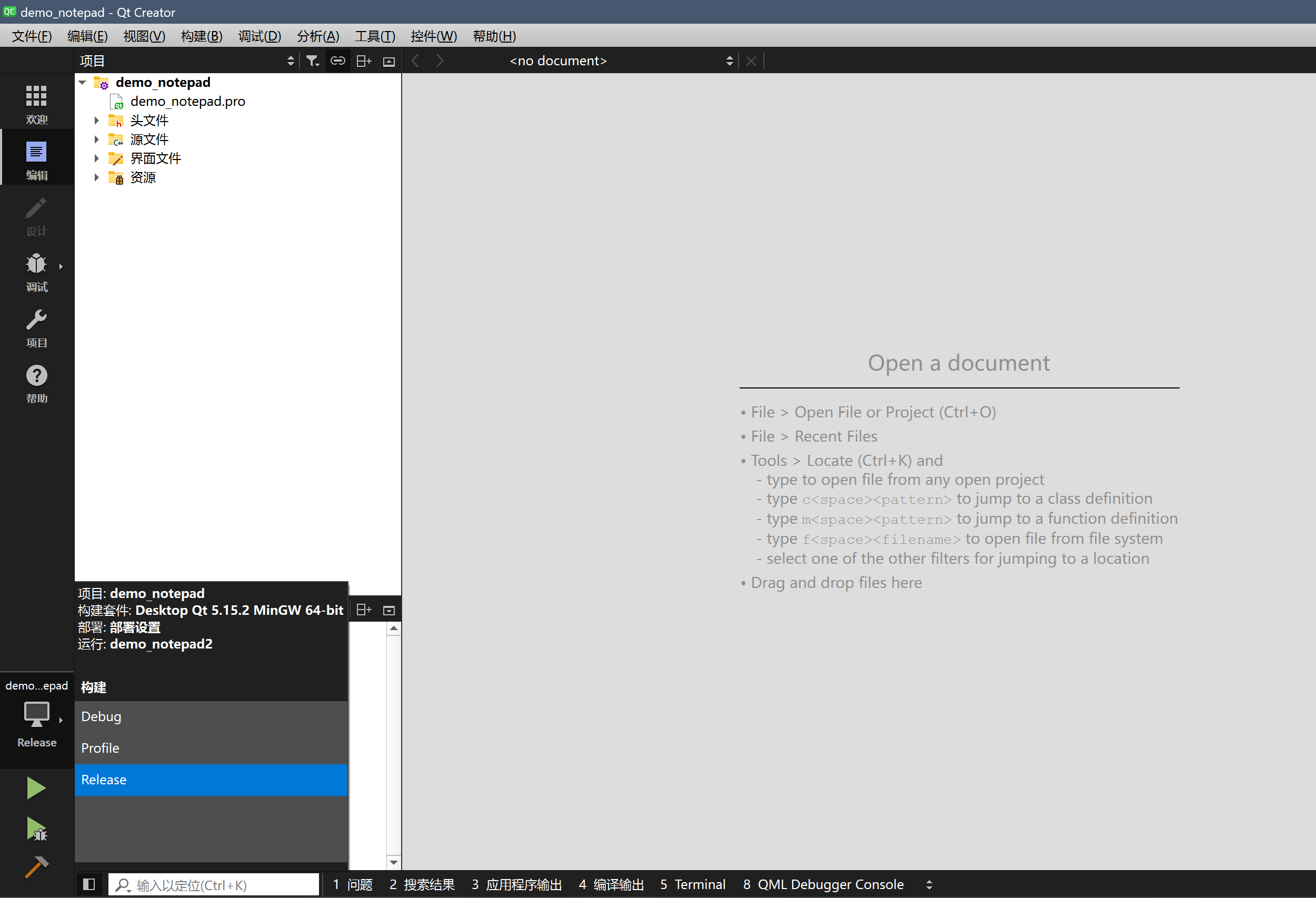Open the 分析(A) menu
Image resolution: width=1316 pixels, height=898 pixels.
pos(317,36)
